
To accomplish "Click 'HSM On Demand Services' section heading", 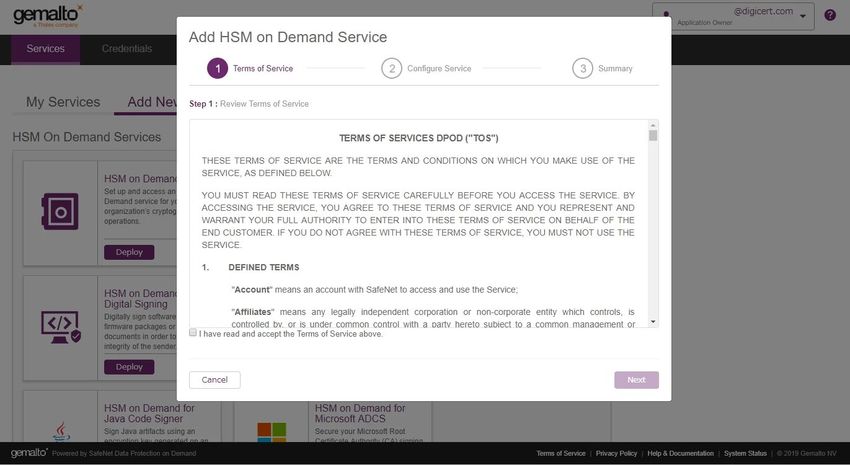I will pyautogui.click(x=87, y=137).
